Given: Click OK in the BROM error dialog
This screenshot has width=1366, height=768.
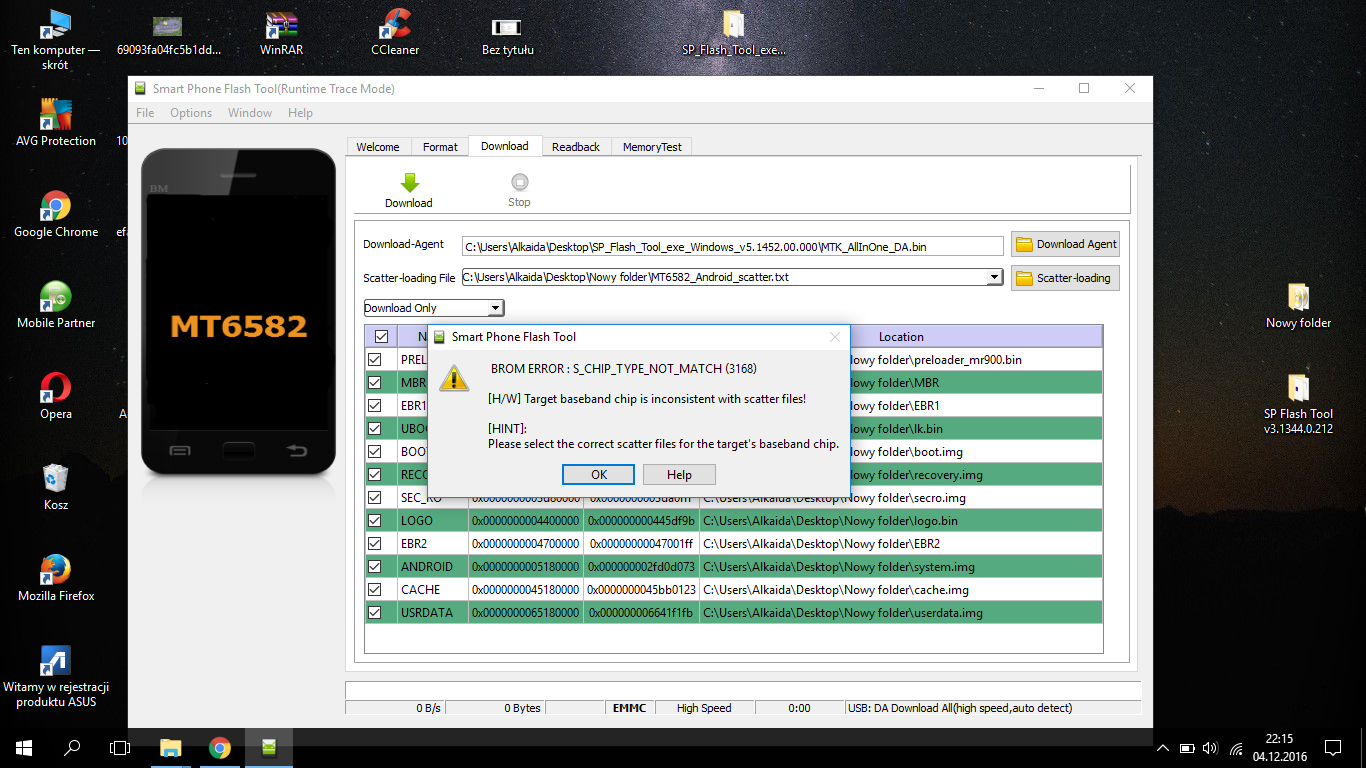Looking at the screenshot, I should [599, 475].
